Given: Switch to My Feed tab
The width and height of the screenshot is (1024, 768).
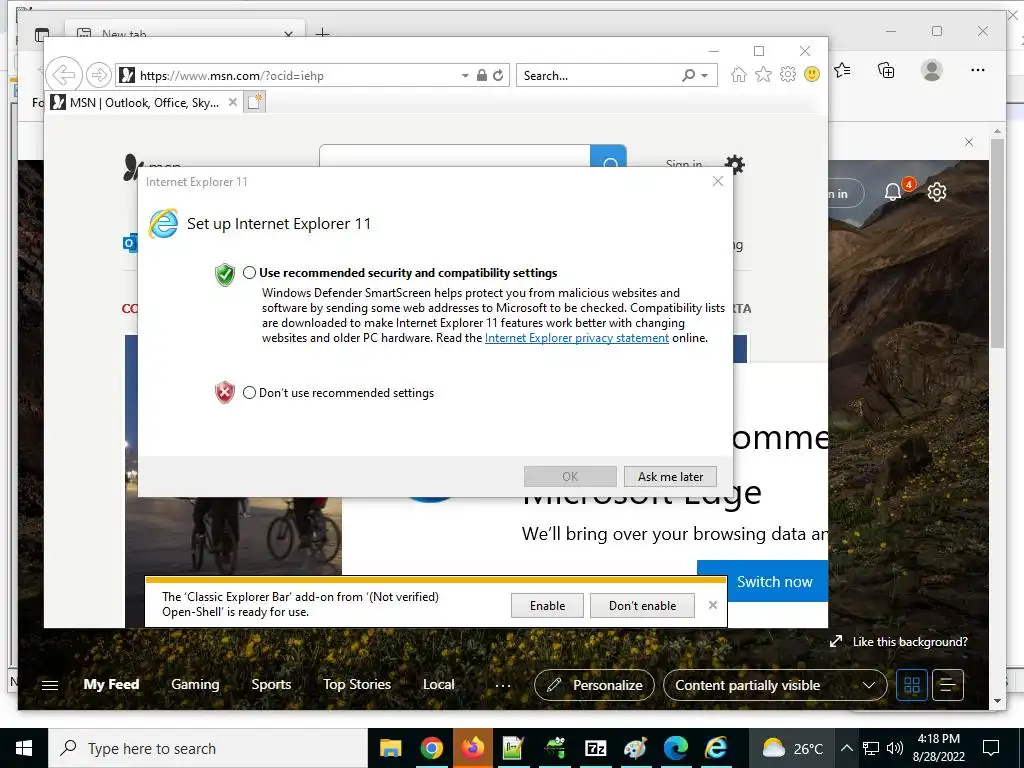Looking at the screenshot, I should coord(111,684).
